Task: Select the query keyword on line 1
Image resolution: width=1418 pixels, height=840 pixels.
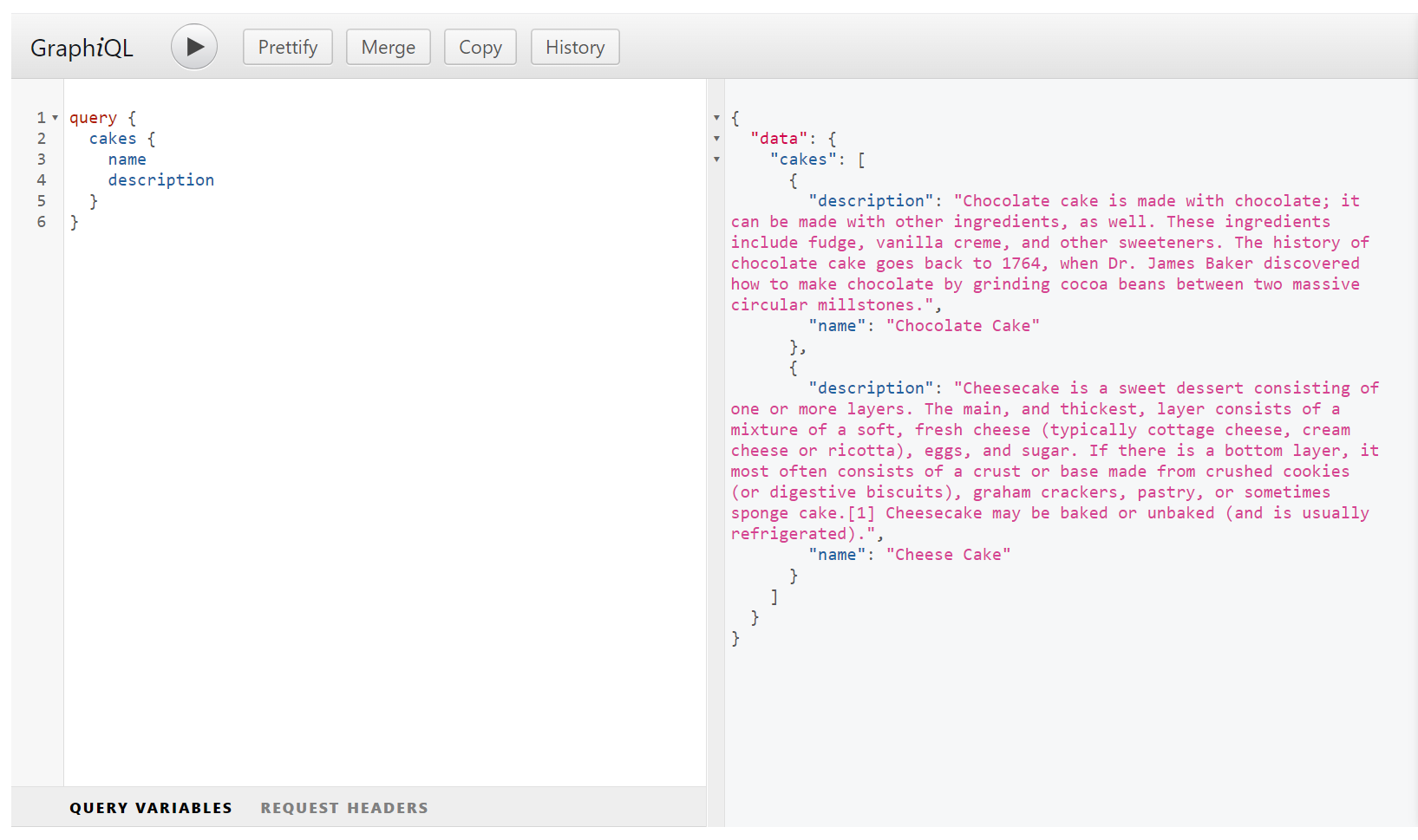Action: pos(93,116)
